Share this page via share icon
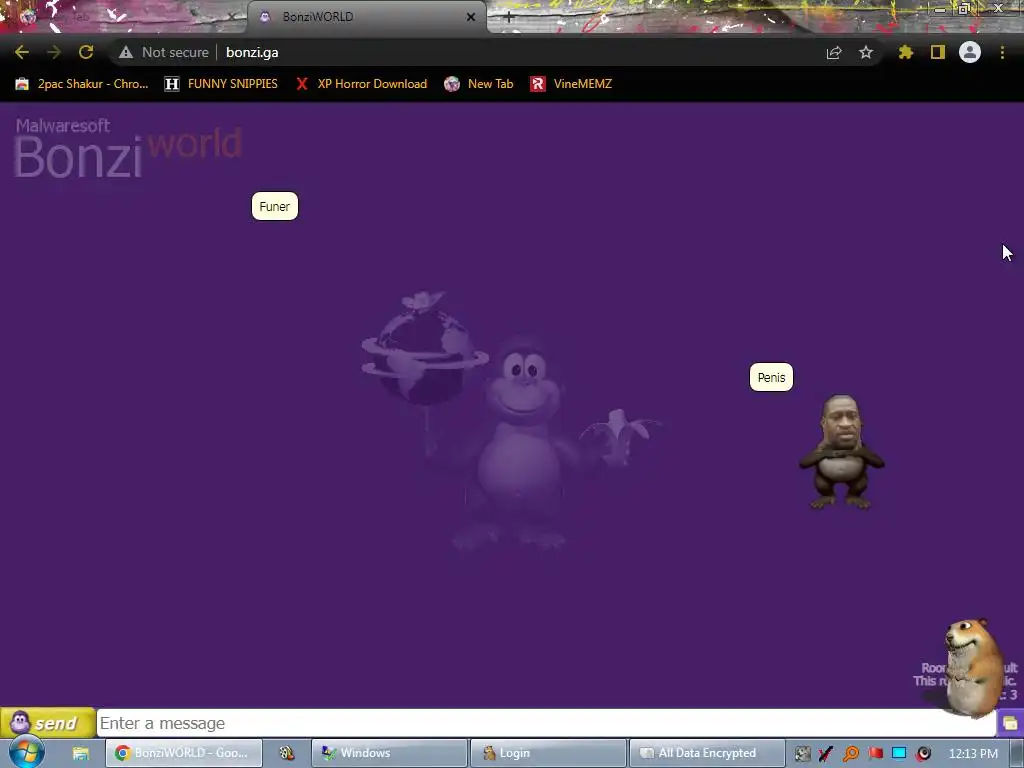Viewport: 1024px width, 768px height. coord(834,52)
